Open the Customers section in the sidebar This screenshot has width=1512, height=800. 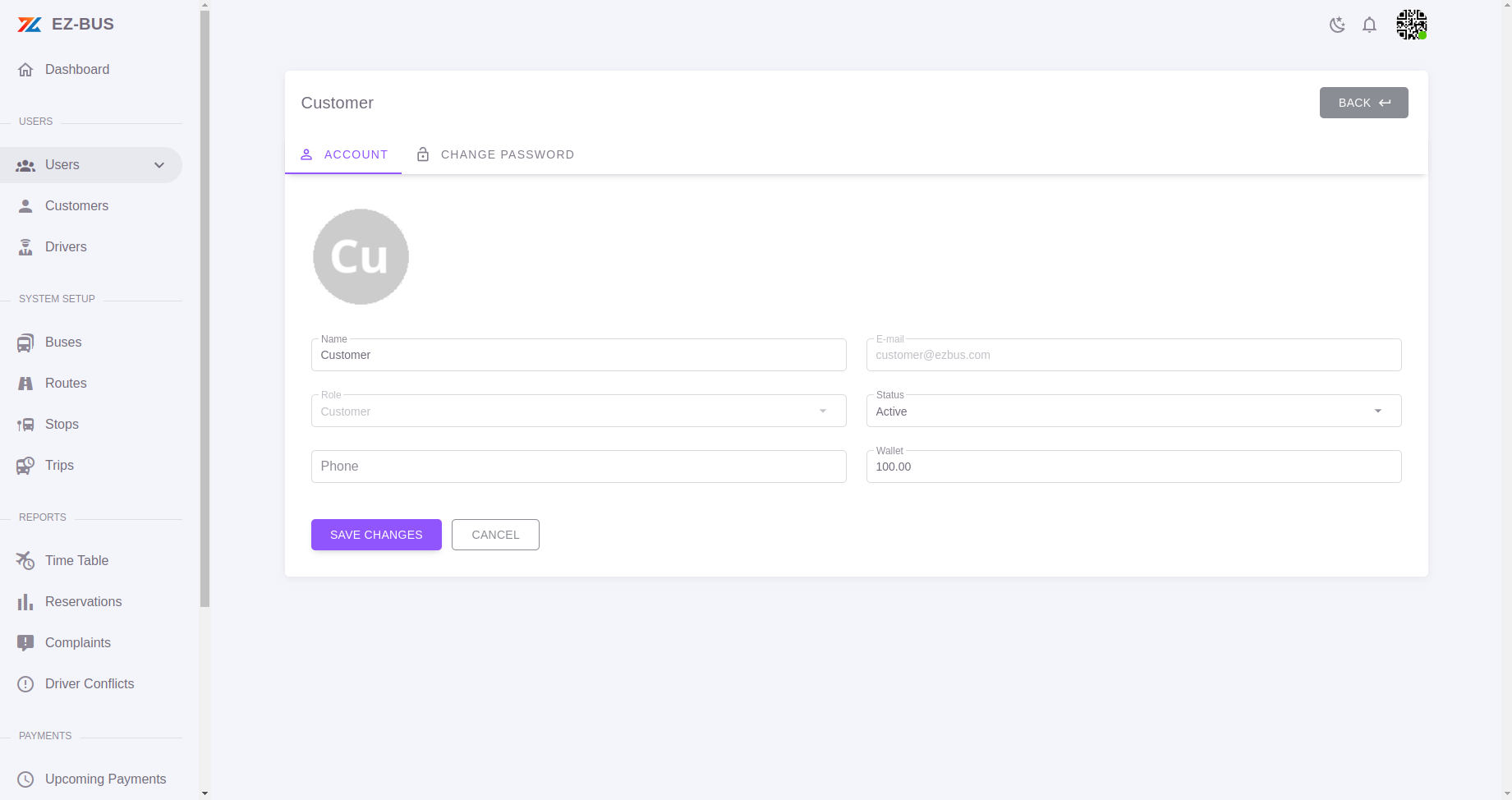point(76,205)
